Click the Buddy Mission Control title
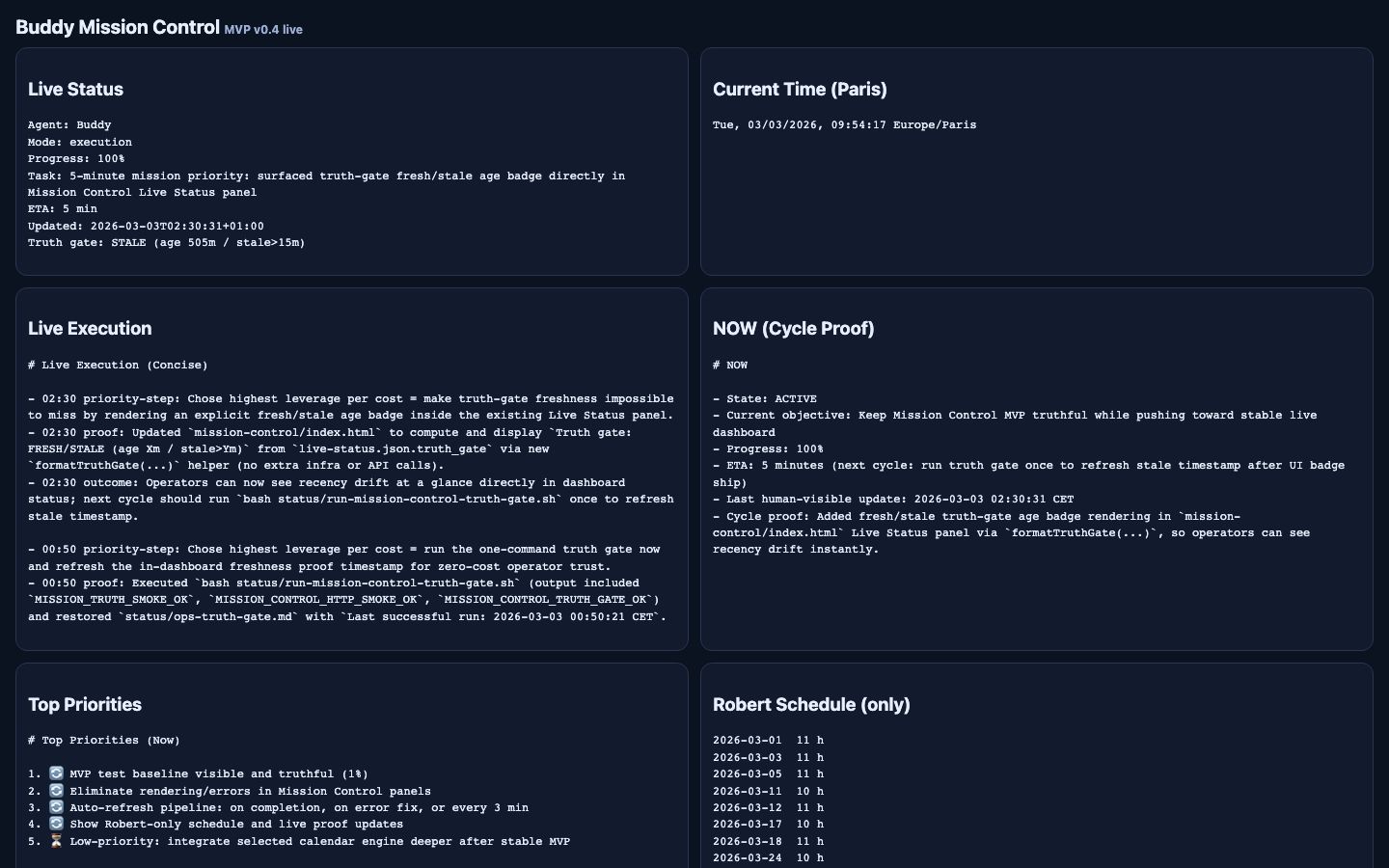 pyautogui.click(x=118, y=27)
